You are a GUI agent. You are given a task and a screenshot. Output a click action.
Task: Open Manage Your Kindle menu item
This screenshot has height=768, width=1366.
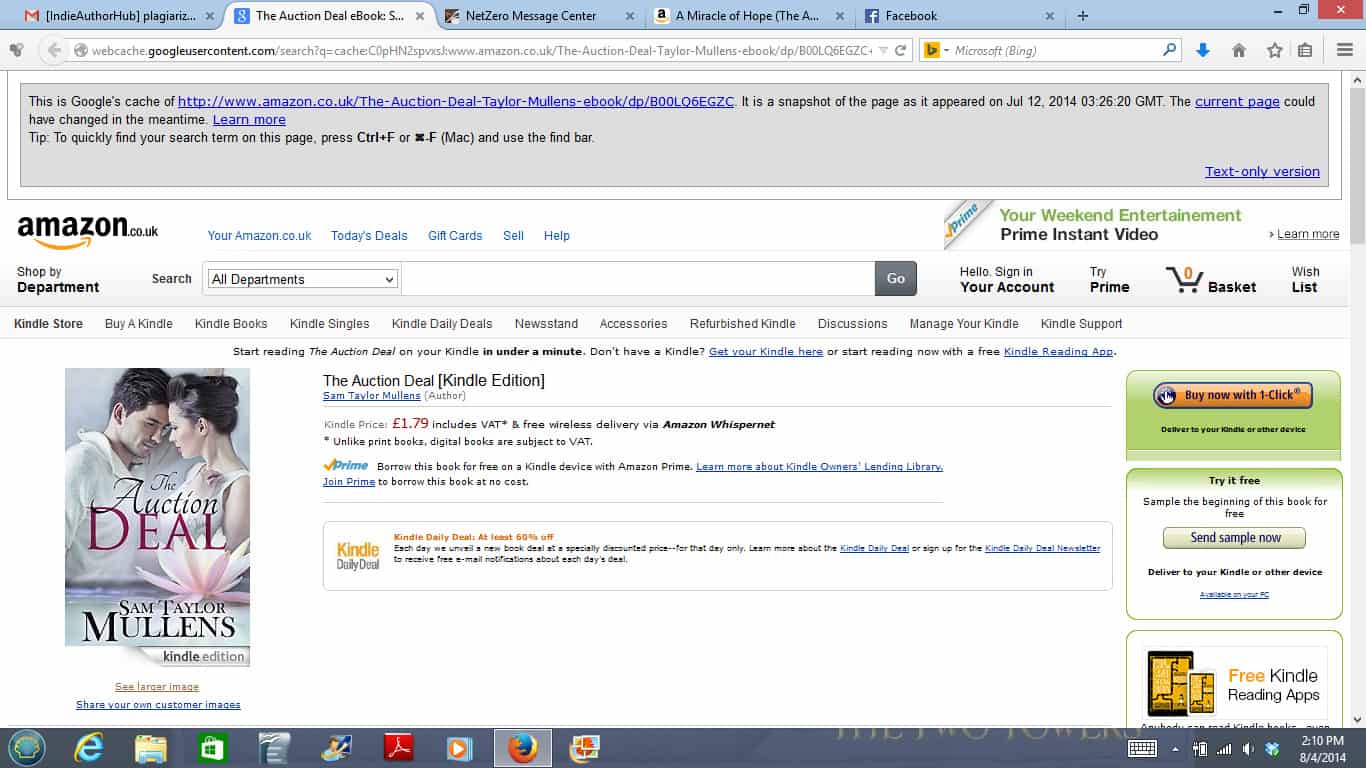coord(964,323)
